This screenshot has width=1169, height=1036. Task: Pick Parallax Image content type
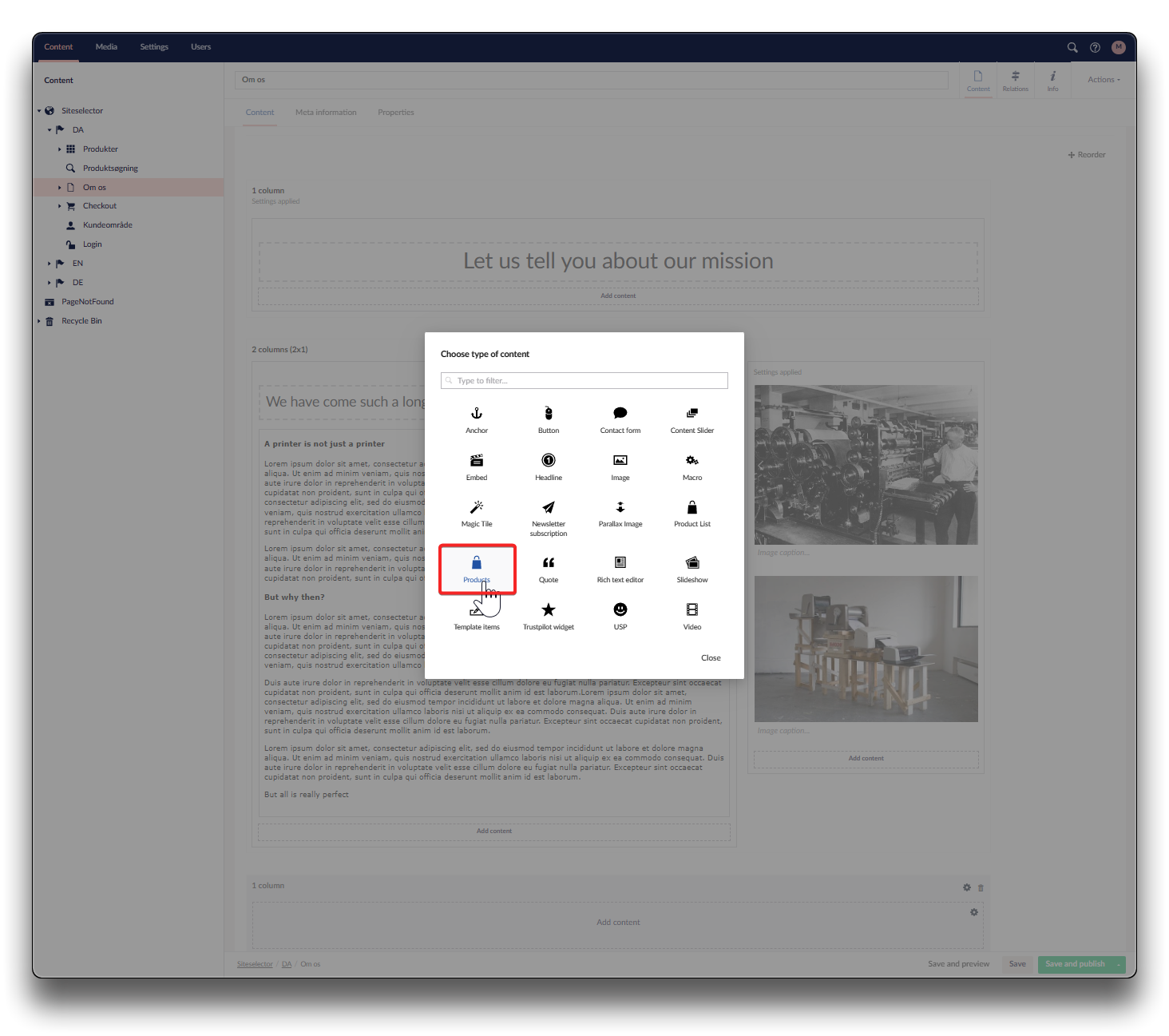620,514
